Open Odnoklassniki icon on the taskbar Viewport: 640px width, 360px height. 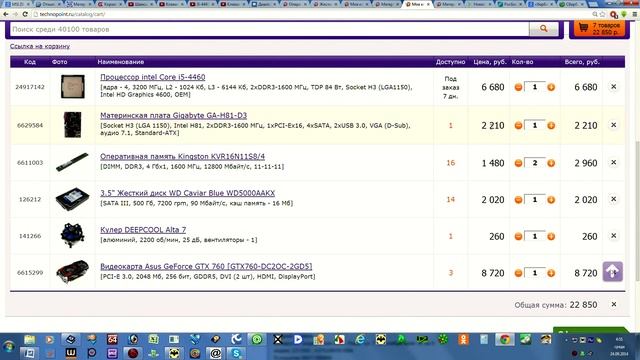click(463, 339)
